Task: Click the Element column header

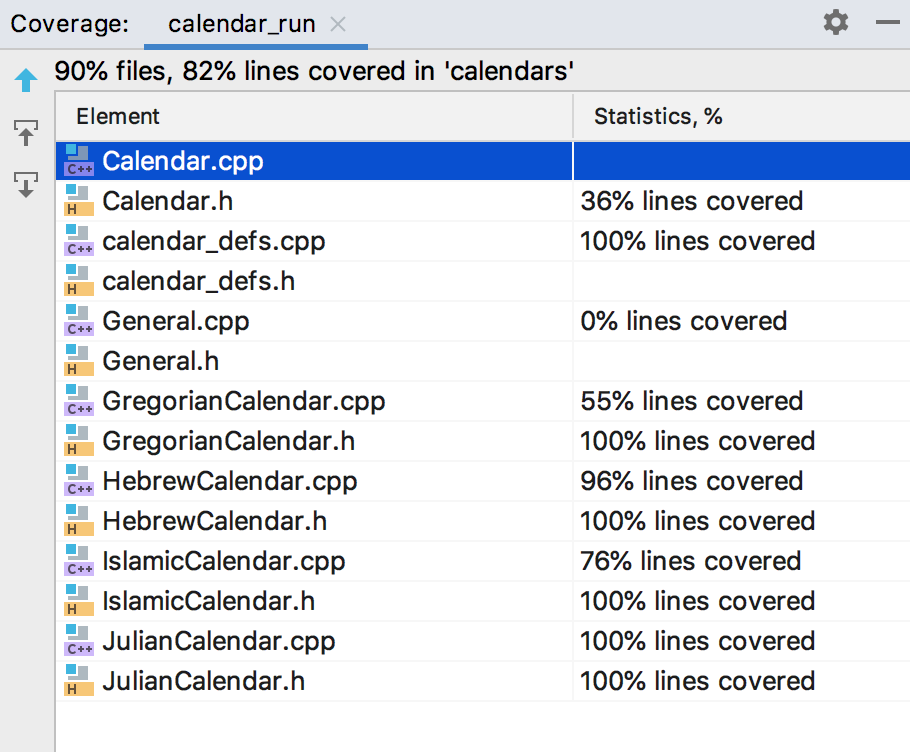Action: [x=117, y=116]
